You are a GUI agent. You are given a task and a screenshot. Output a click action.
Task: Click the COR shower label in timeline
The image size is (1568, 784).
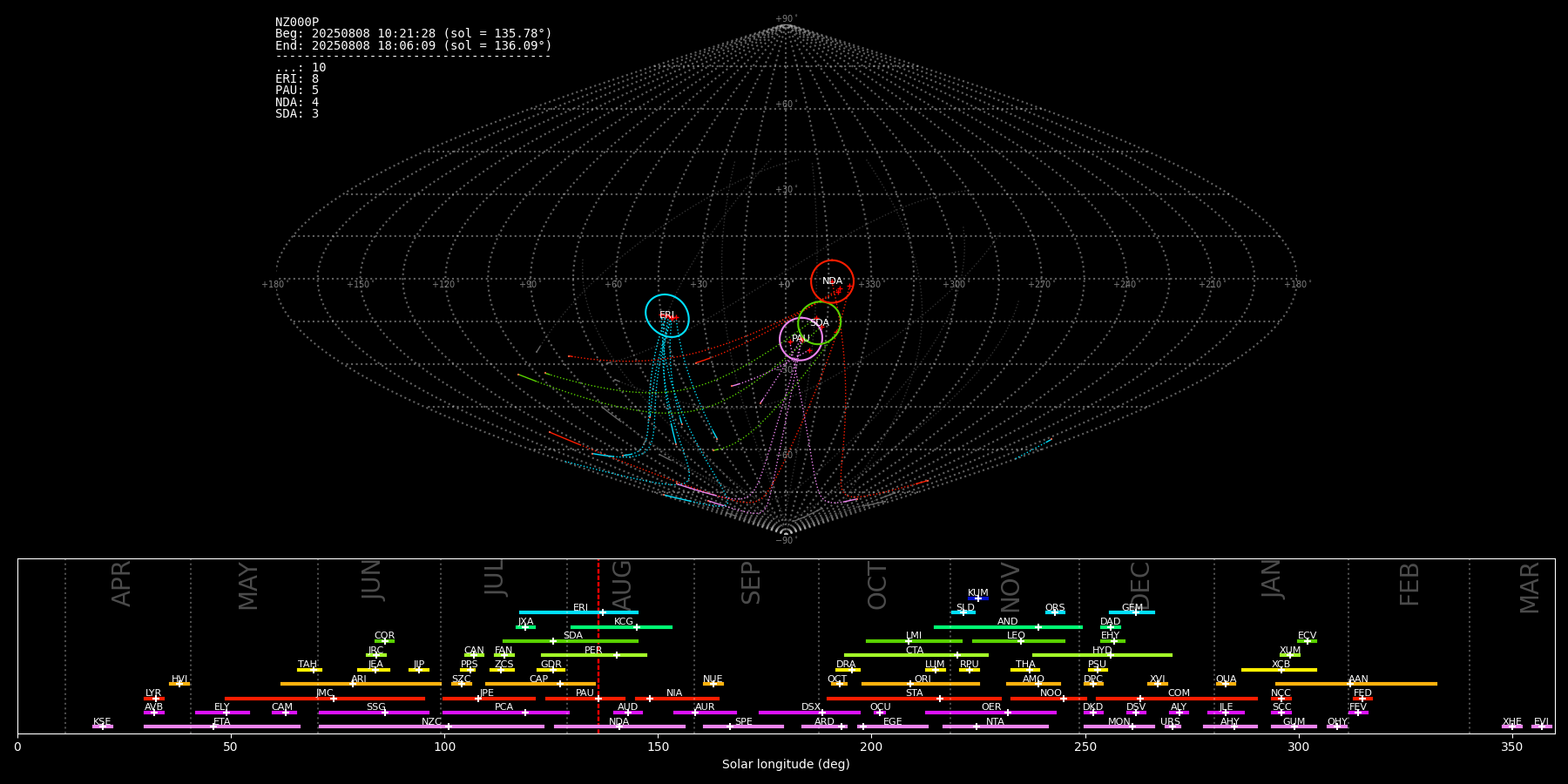384,636
